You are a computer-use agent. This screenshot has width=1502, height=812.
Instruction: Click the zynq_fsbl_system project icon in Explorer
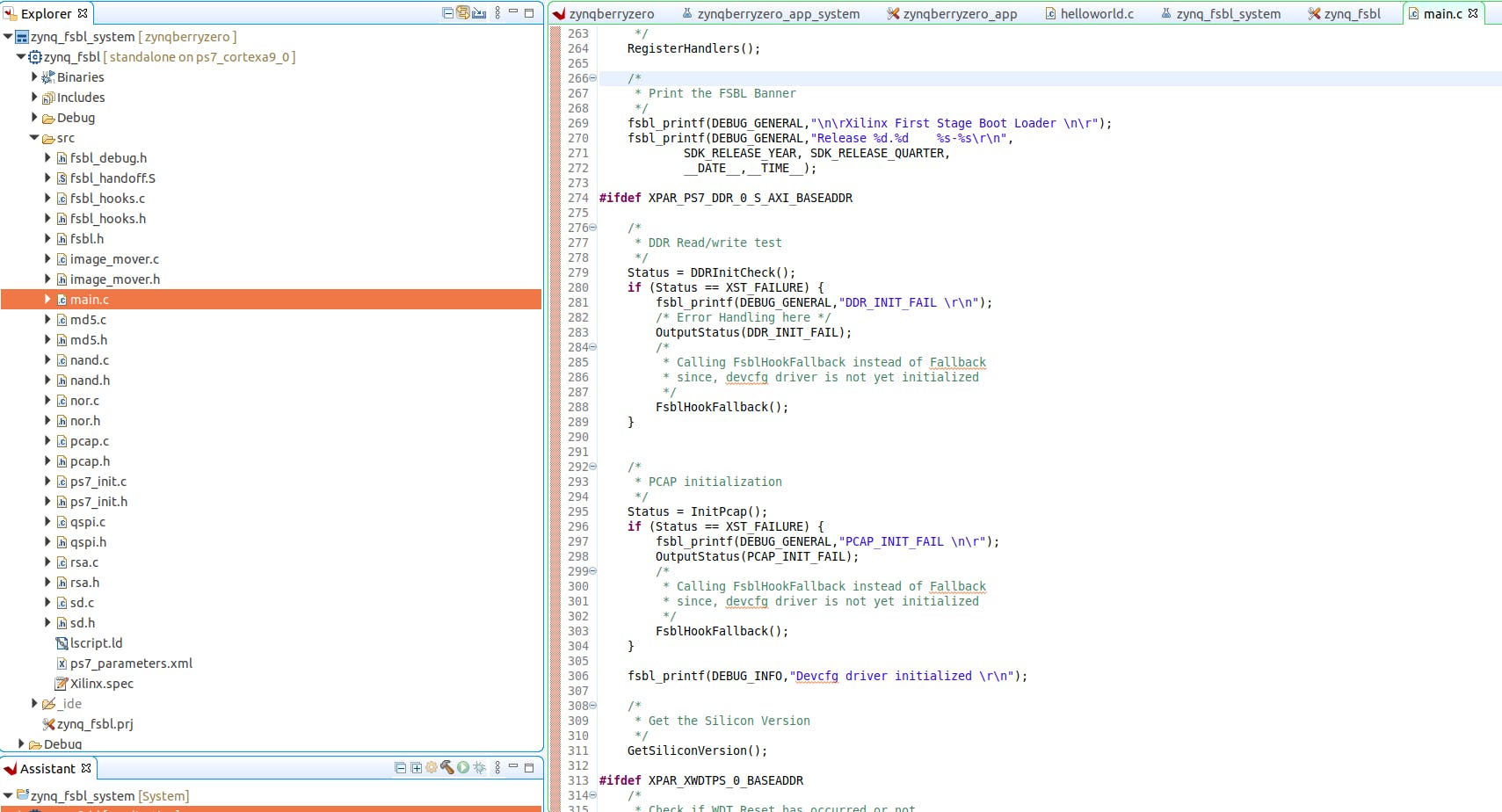pyautogui.click(x=22, y=37)
